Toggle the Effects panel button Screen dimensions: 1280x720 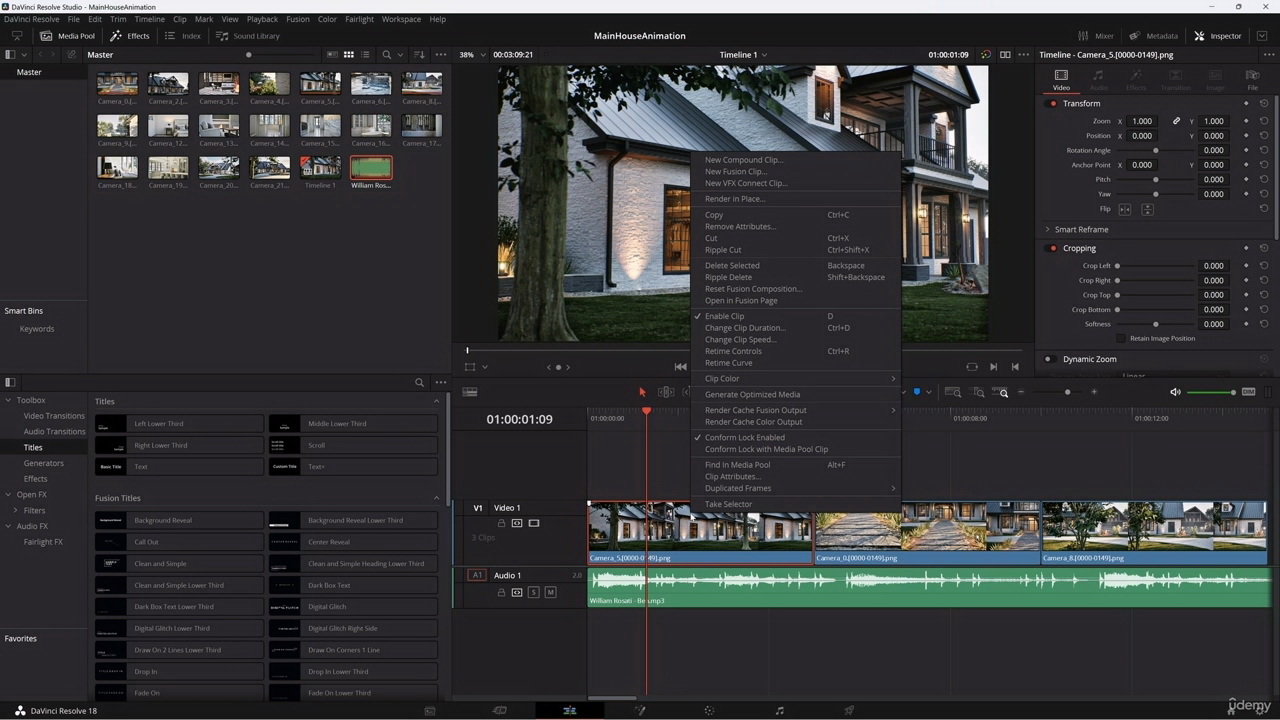(x=130, y=36)
